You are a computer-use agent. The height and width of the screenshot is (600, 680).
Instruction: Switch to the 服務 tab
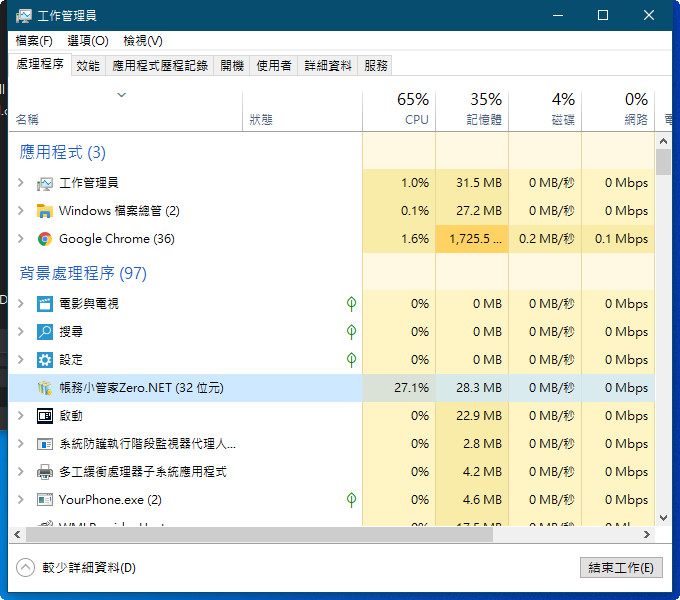point(376,65)
